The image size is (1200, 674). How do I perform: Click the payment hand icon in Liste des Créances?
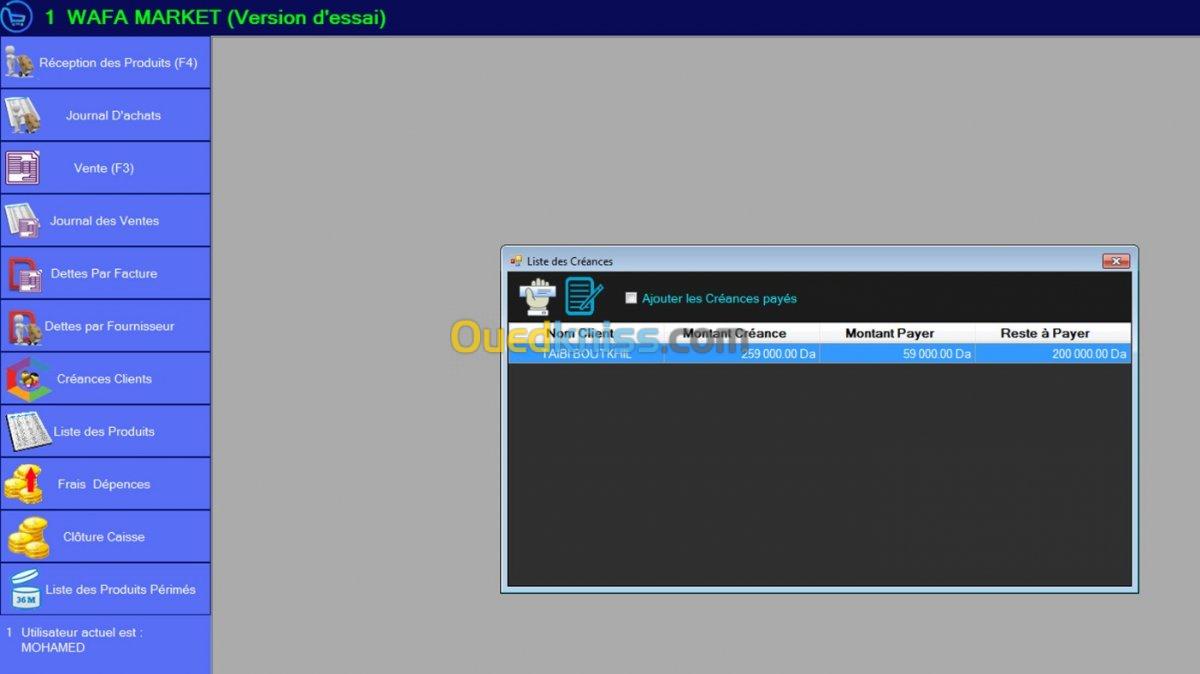click(x=537, y=297)
